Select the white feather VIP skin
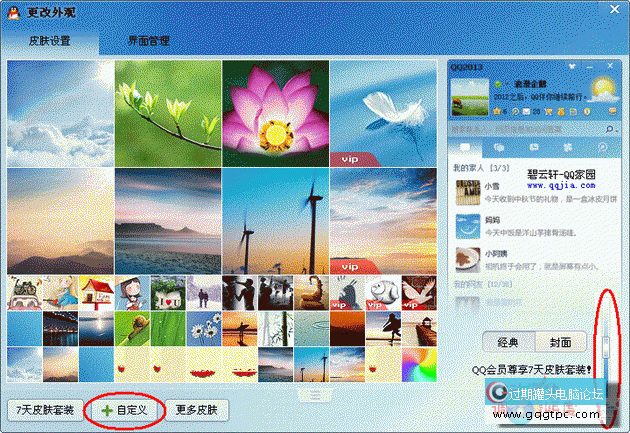 [382, 112]
